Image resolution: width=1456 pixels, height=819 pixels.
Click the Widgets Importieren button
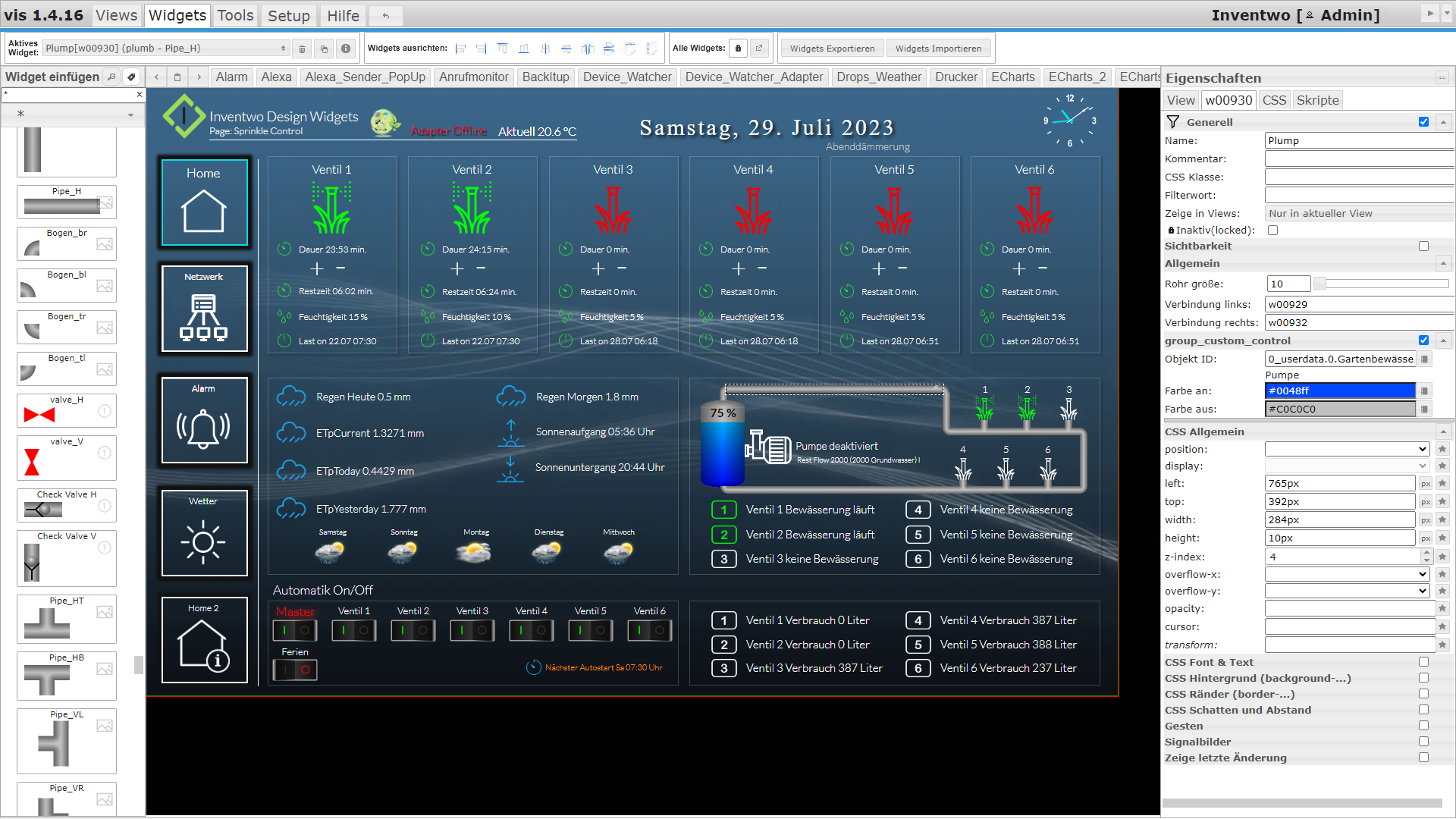click(938, 48)
